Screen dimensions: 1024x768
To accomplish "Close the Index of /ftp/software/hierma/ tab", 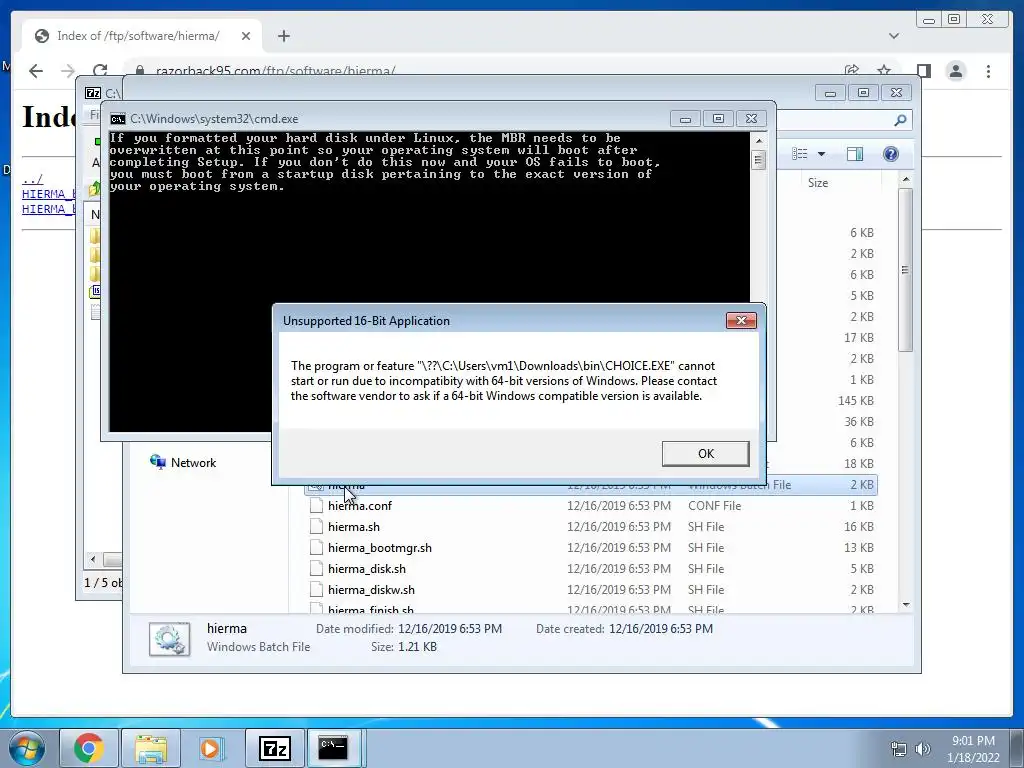I will coord(246,36).
